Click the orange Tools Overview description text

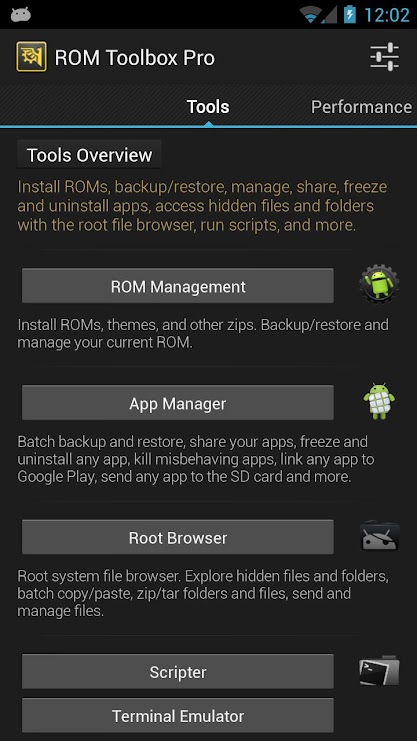point(202,206)
